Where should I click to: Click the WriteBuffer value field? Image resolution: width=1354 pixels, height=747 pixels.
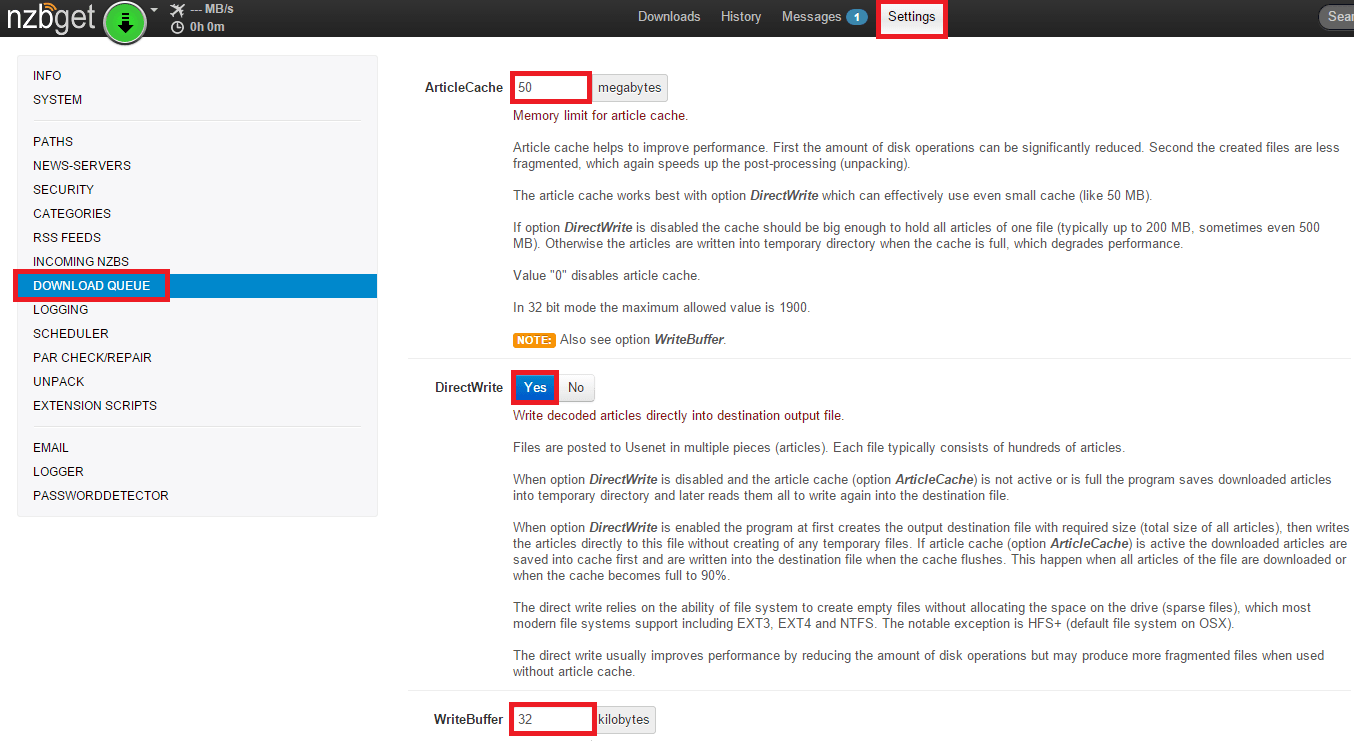[x=553, y=720]
